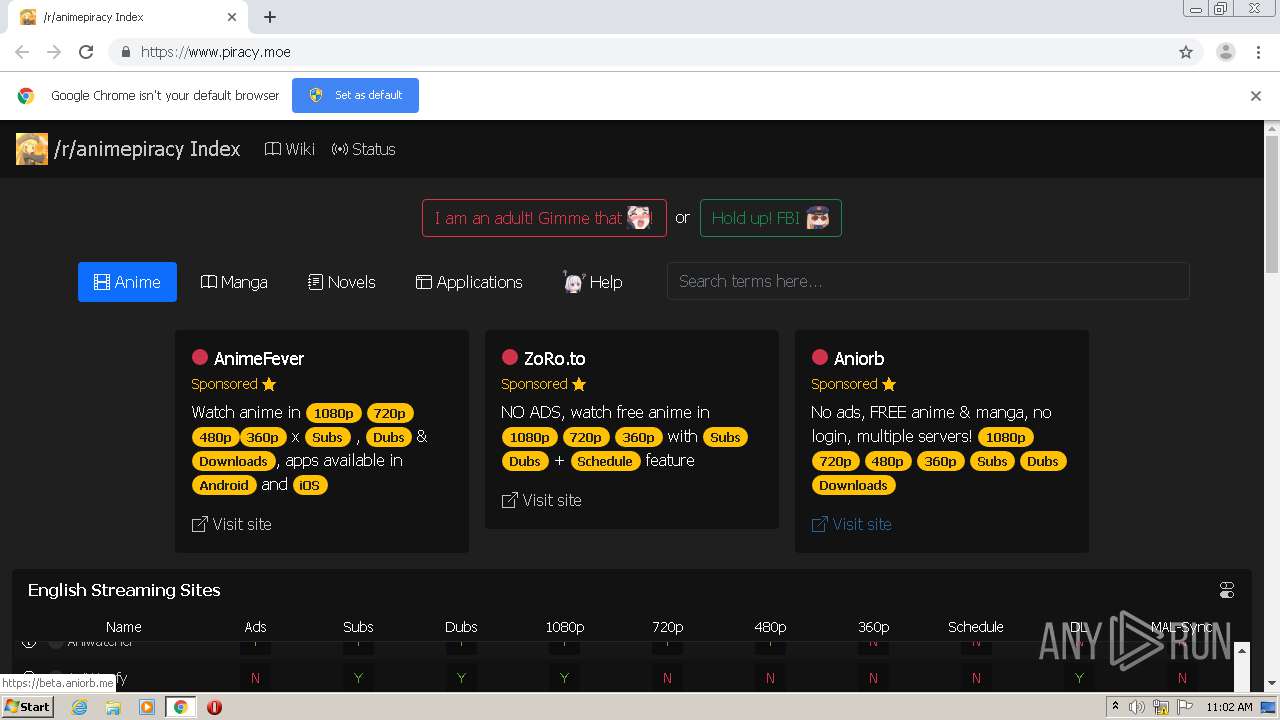
Task: Go back in Chrome
Action: (22, 52)
